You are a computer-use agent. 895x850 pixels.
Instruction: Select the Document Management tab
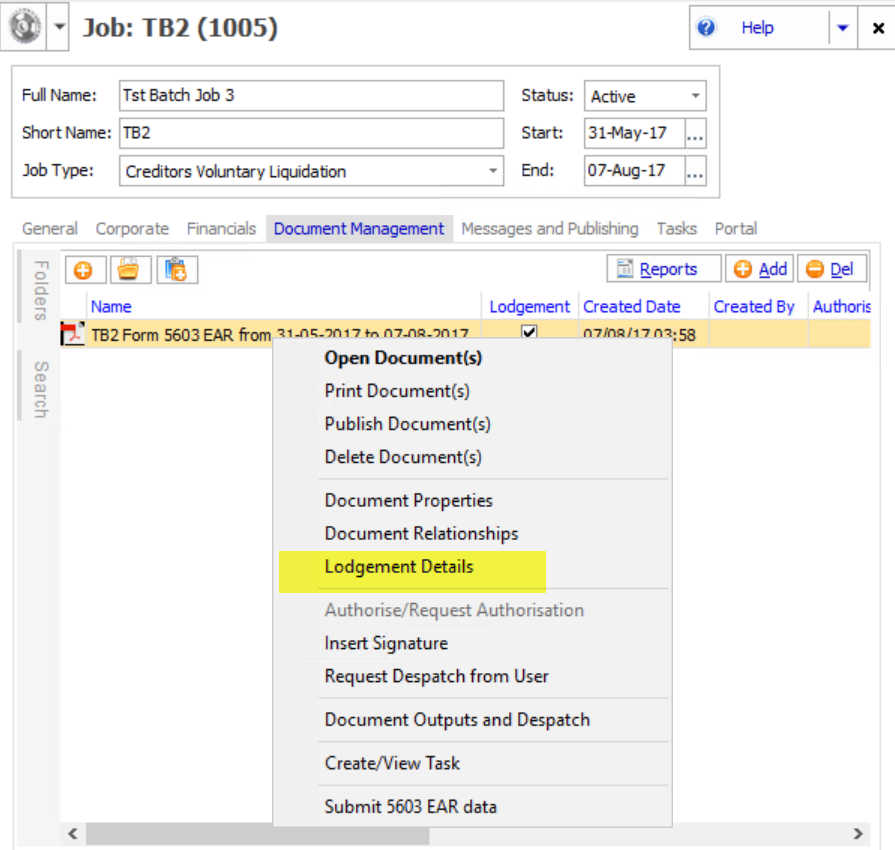point(359,228)
